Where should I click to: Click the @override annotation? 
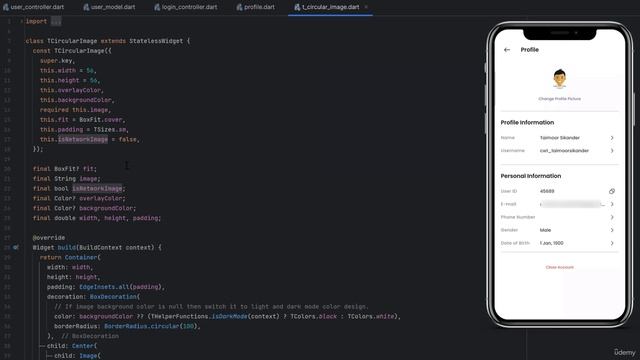49,238
